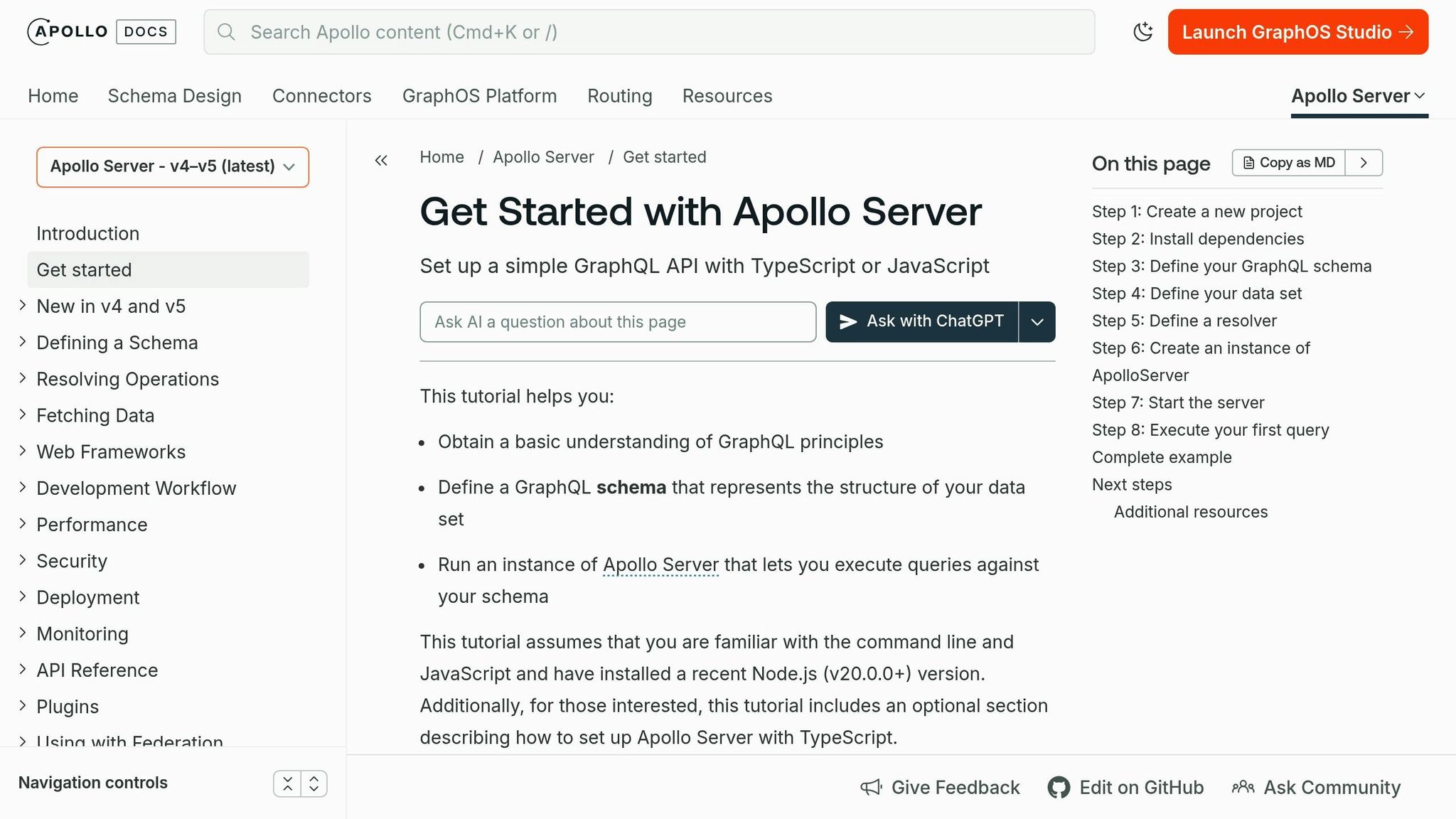Viewport: 1456px width, 819px height.
Task: Follow the Apollo Server link in the tutorial text
Action: (x=660, y=564)
